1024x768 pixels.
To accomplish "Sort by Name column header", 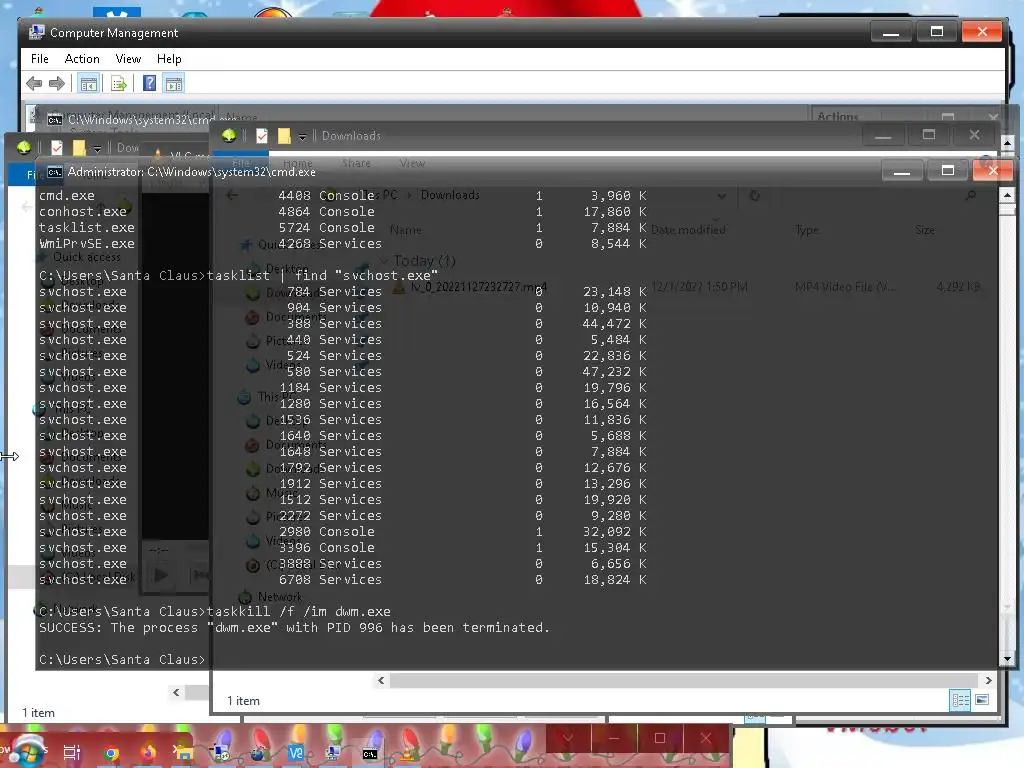I will [x=406, y=230].
